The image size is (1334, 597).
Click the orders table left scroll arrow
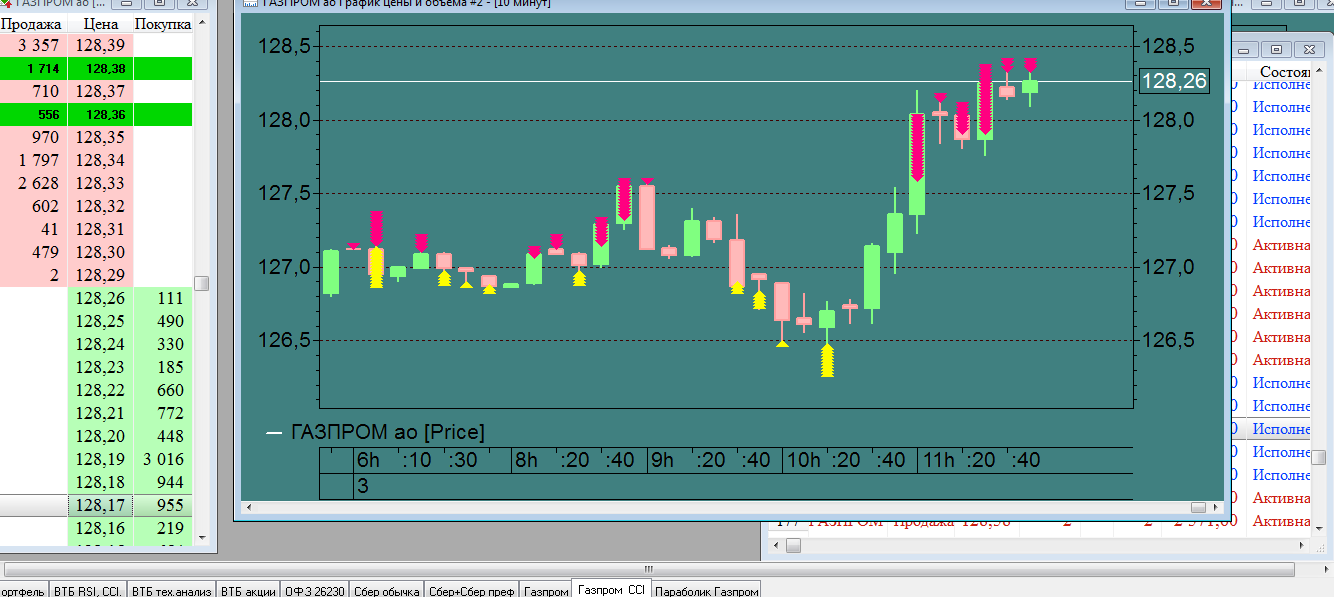776,545
